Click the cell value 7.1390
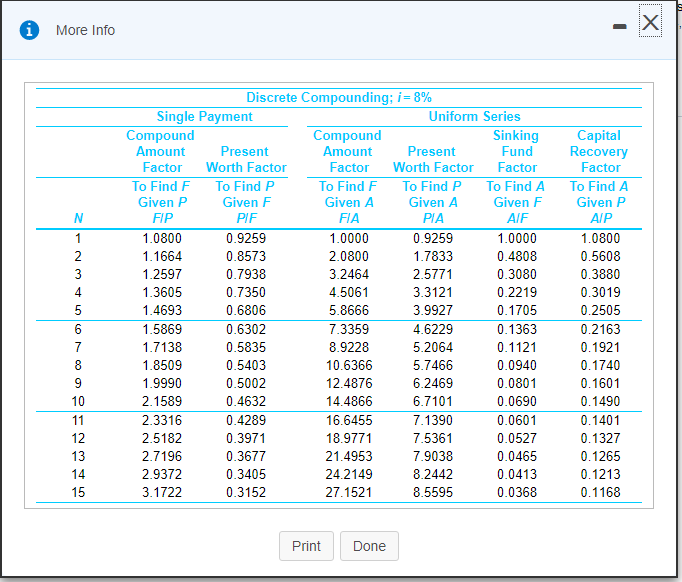682x582 pixels. click(x=433, y=421)
